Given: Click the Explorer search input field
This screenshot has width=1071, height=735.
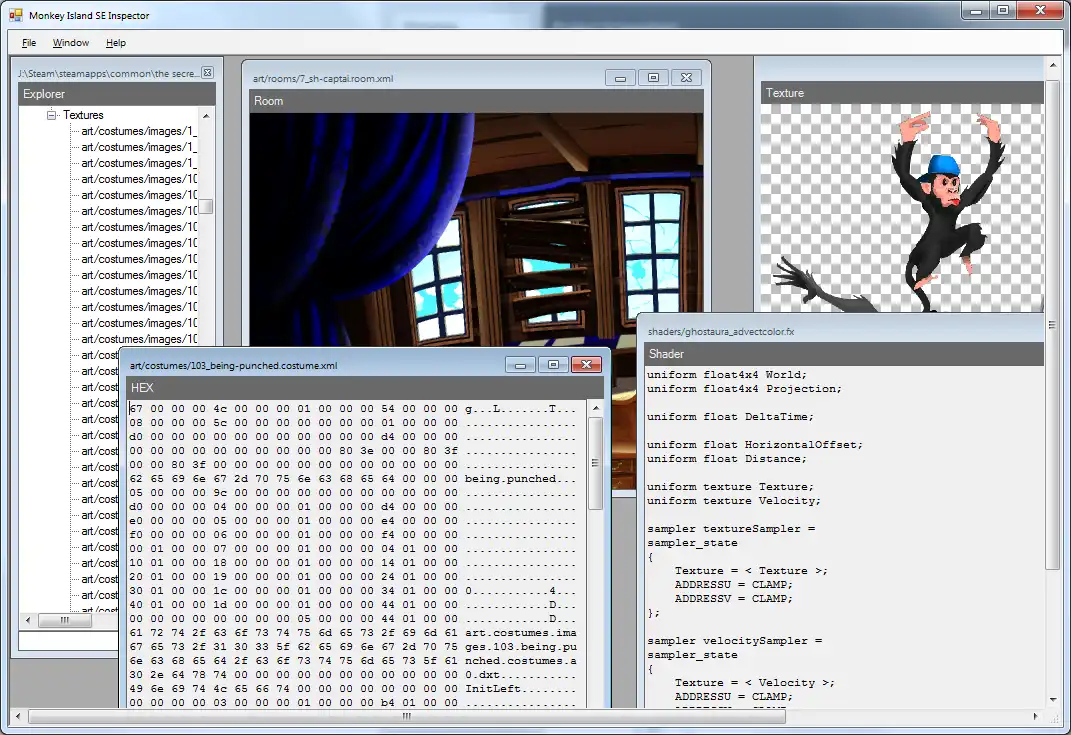Looking at the screenshot, I should [68, 641].
